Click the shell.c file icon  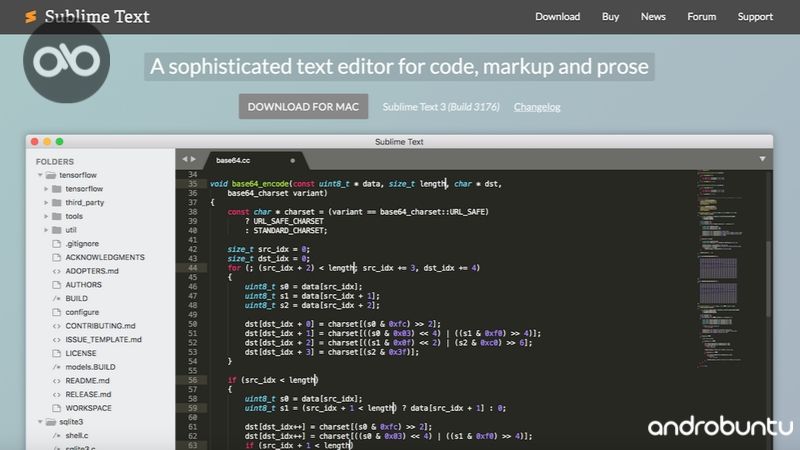57,436
